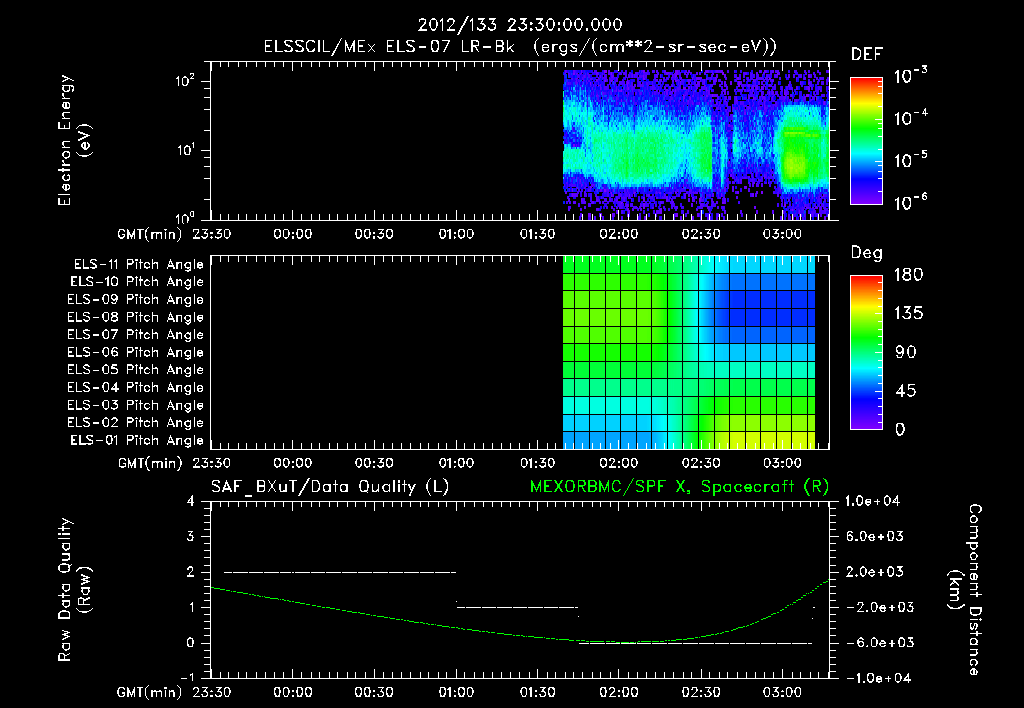Click the DEF label above the color scale
The width and height of the screenshot is (1024, 708).
click(x=867, y=54)
